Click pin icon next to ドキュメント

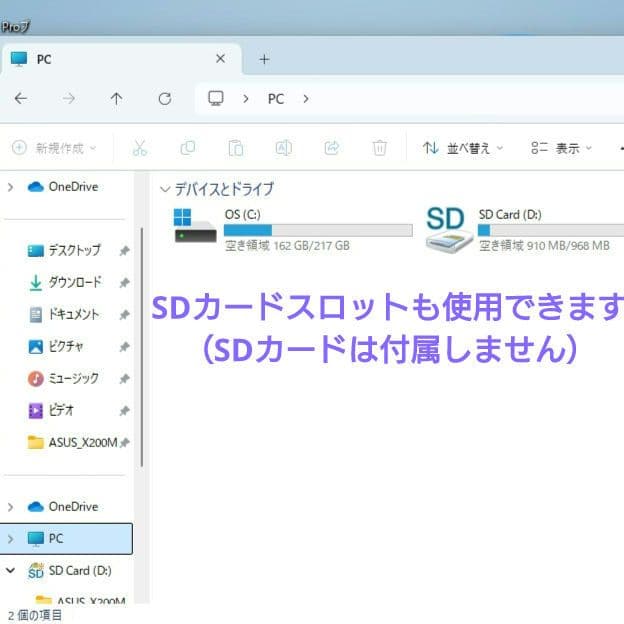[x=125, y=315]
